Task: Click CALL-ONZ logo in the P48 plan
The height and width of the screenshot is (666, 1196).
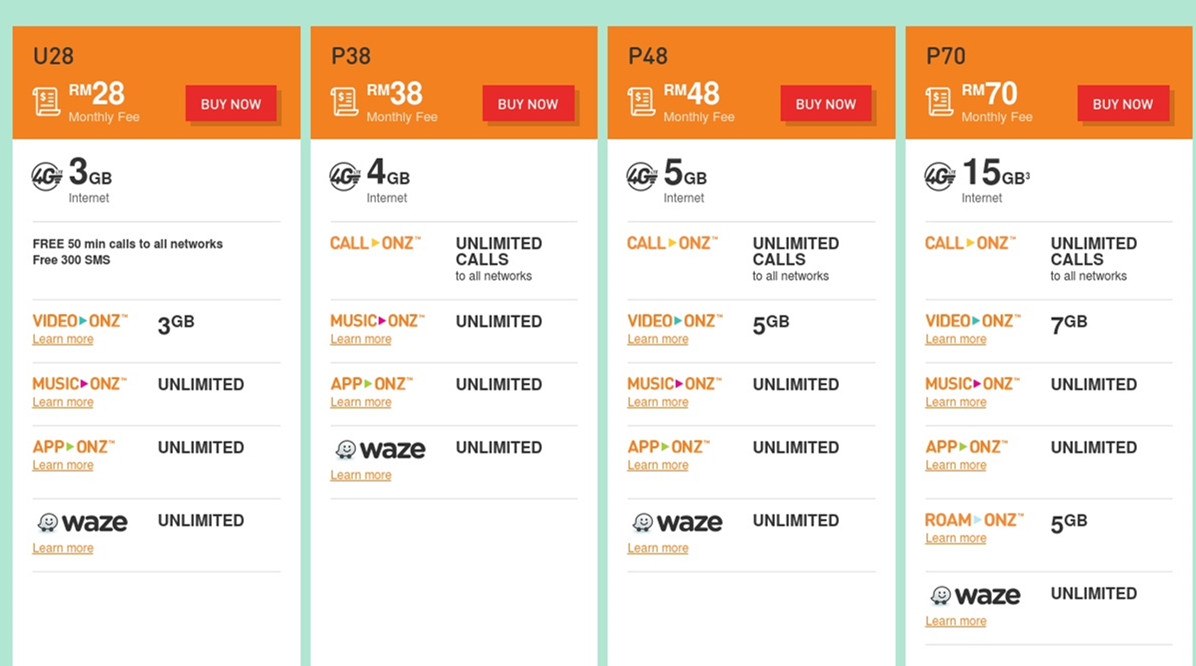Action: 672,243
